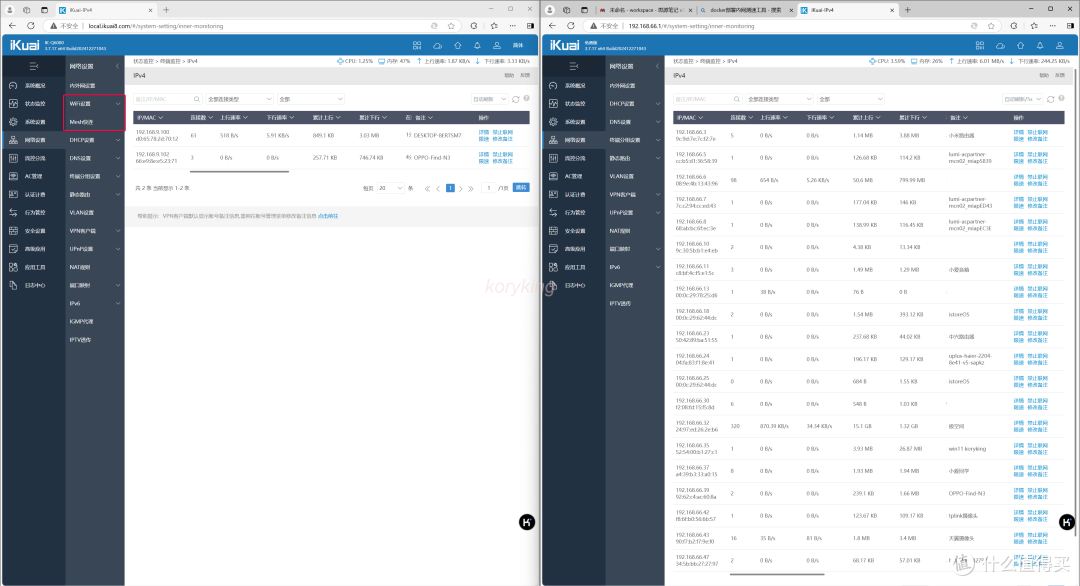
Task: Open 状态监控 in the right window's main sidebar
Action: click(x=575, y=103)
